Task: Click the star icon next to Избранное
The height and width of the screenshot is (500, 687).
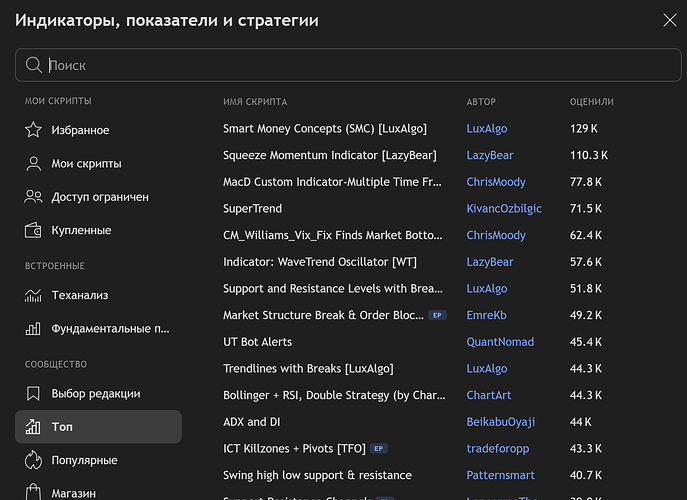Action: pos(33,130)
